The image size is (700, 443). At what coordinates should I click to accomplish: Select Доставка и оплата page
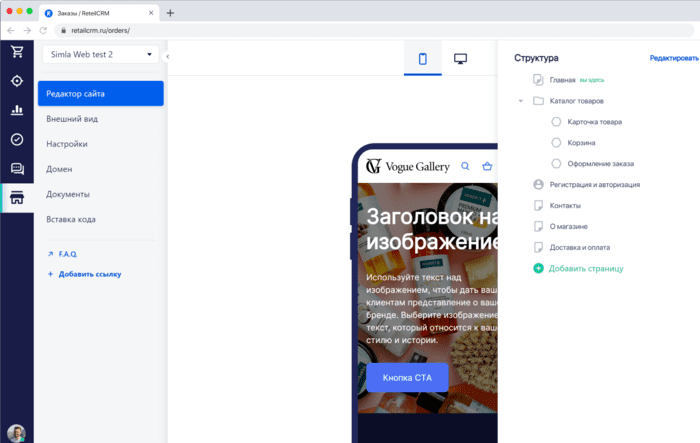[579, 247]
